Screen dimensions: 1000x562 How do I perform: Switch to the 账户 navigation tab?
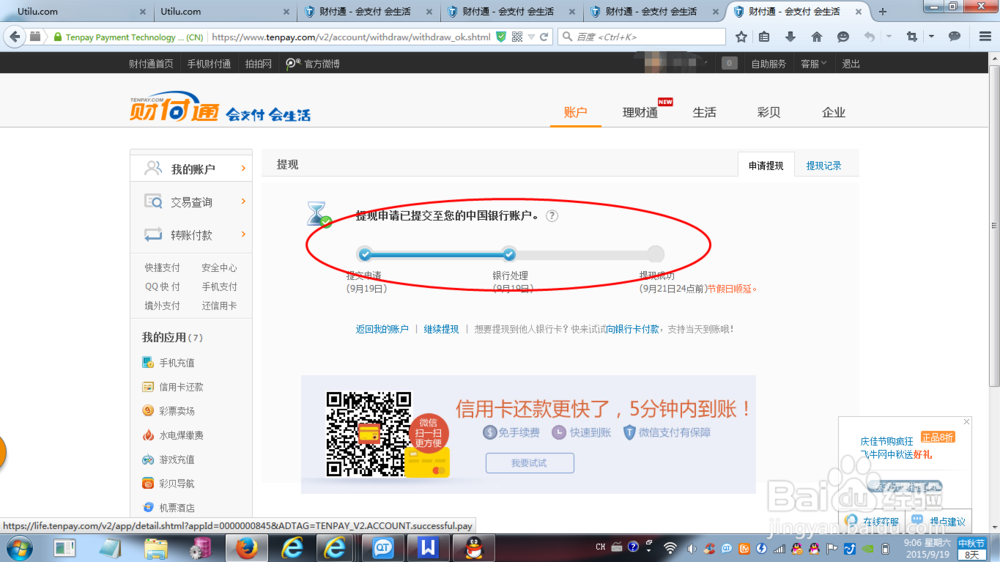(x=575, y=112)
